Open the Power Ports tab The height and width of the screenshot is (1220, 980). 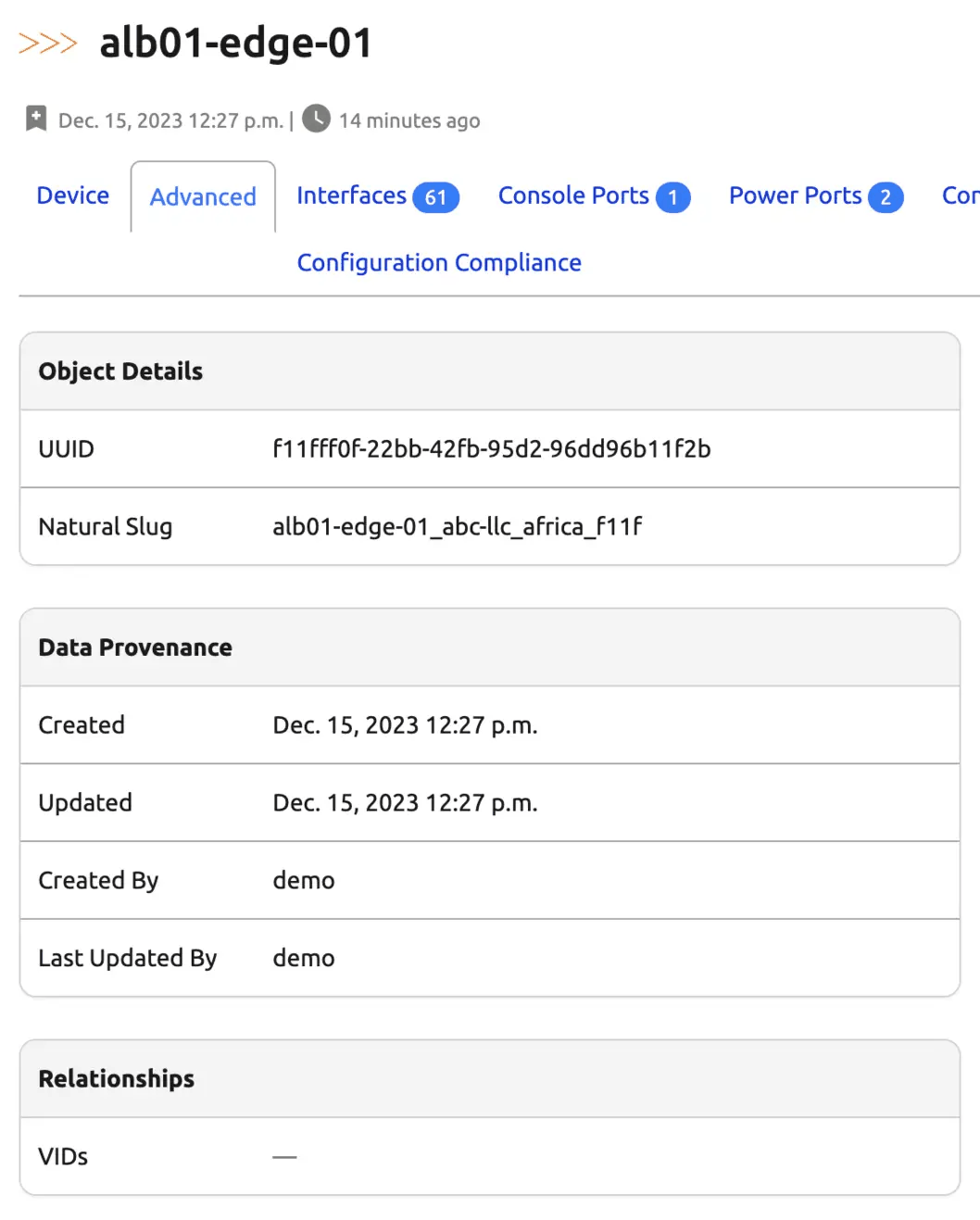click(795, 195)
